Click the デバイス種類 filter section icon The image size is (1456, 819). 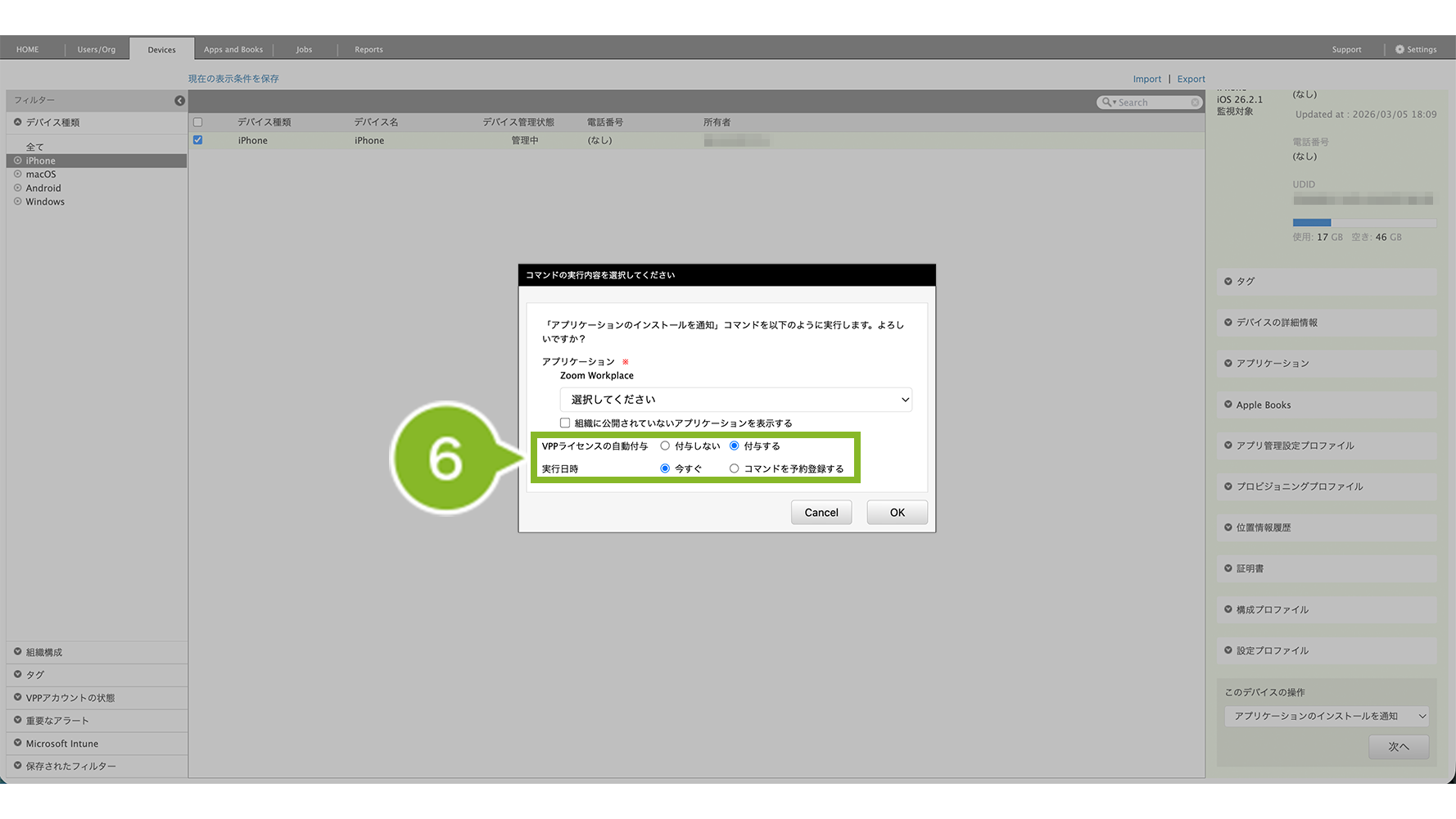coord(18,122)
